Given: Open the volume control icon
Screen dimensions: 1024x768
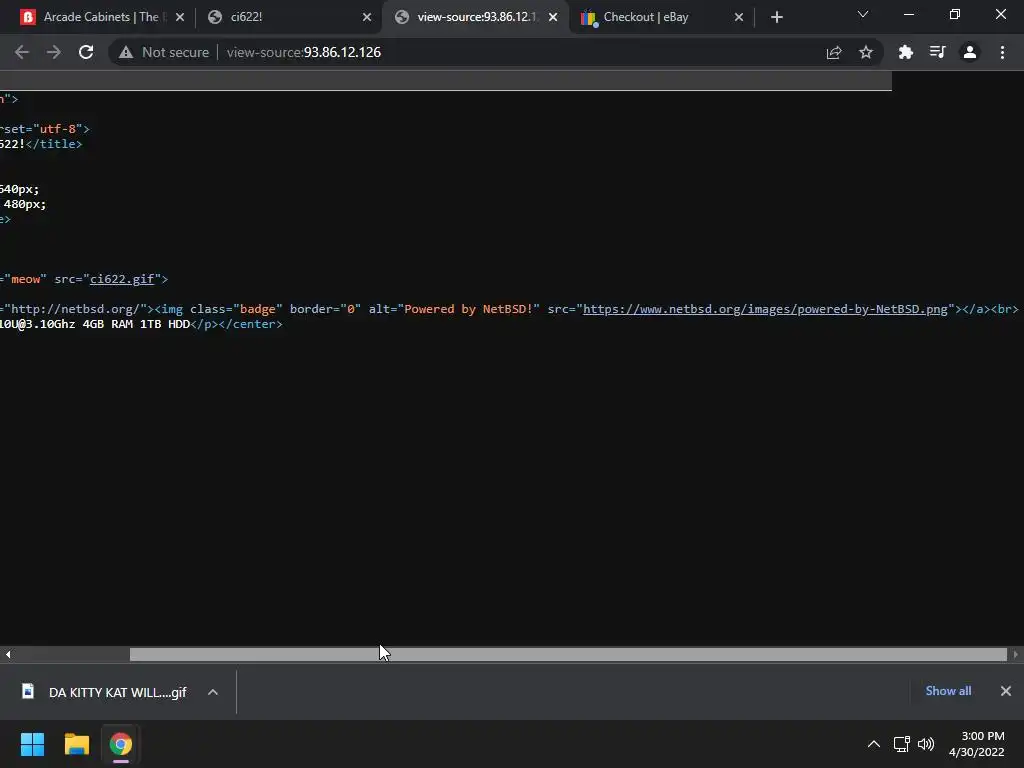Looking at the screenshot, I should coord(926,744).
